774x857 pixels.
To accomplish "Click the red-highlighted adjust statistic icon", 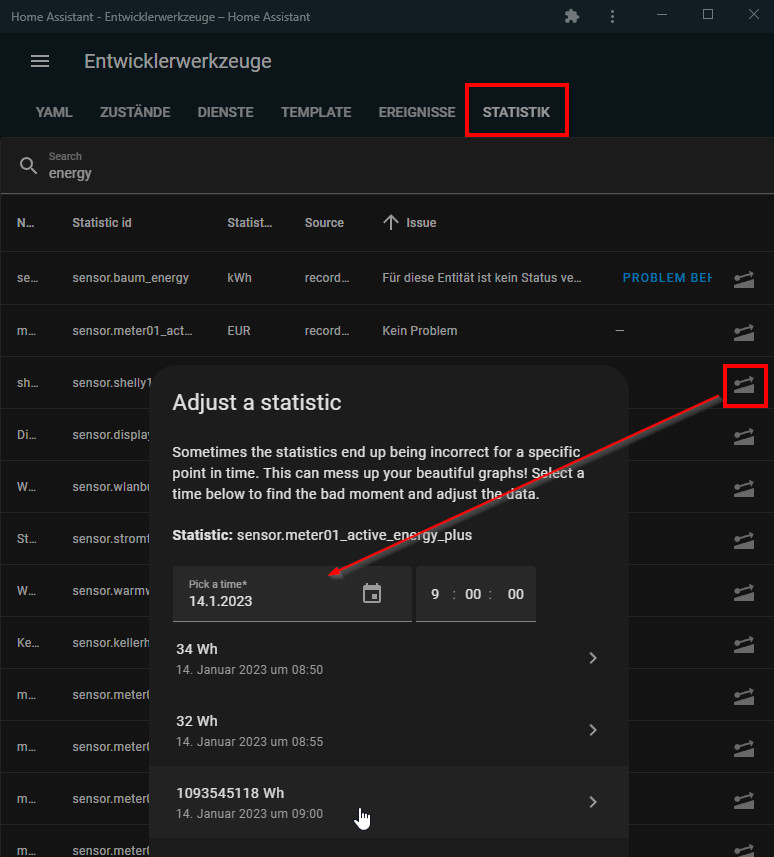I will (743, 384).
